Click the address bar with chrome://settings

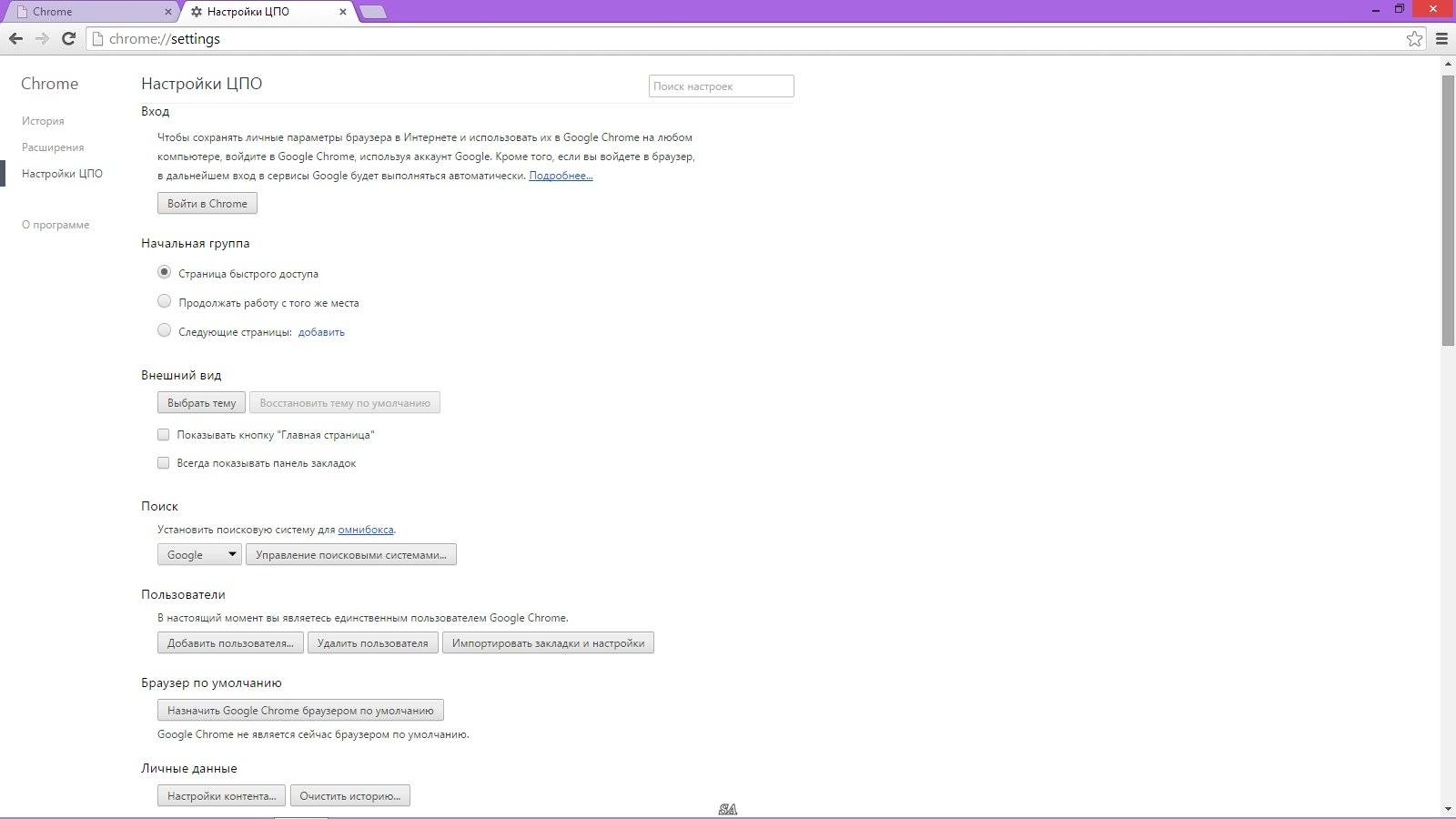[755, 39]
